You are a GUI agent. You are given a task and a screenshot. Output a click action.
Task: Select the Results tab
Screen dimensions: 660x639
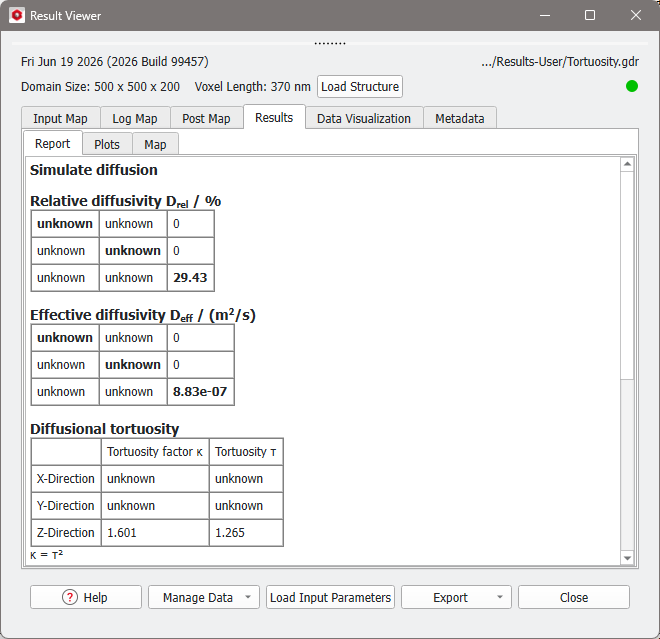pyautogui.click(x=274, y=117)
